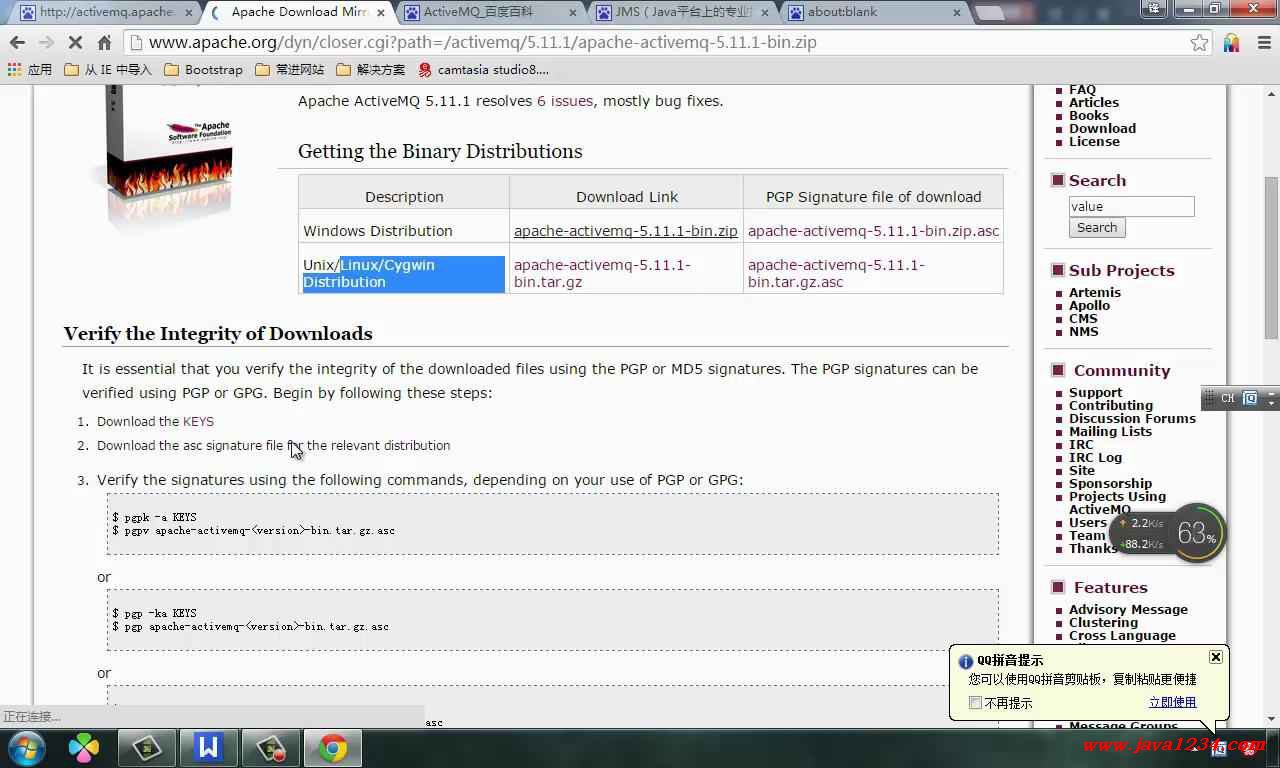Viewport: 1280px width, 768px height.
Task: Open the Clustering feature link
Action: (x=1103, y=623)
